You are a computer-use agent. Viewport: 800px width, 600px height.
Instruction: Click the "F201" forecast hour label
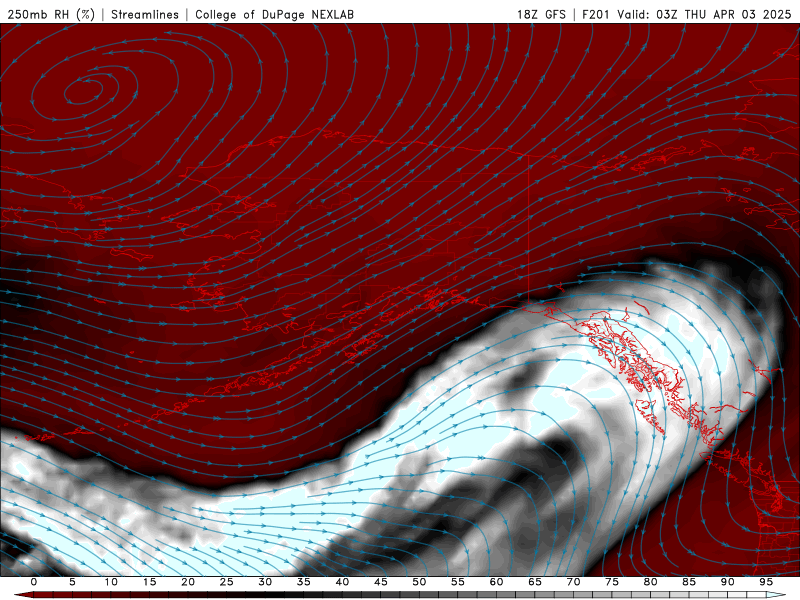(x=596, y=14)
